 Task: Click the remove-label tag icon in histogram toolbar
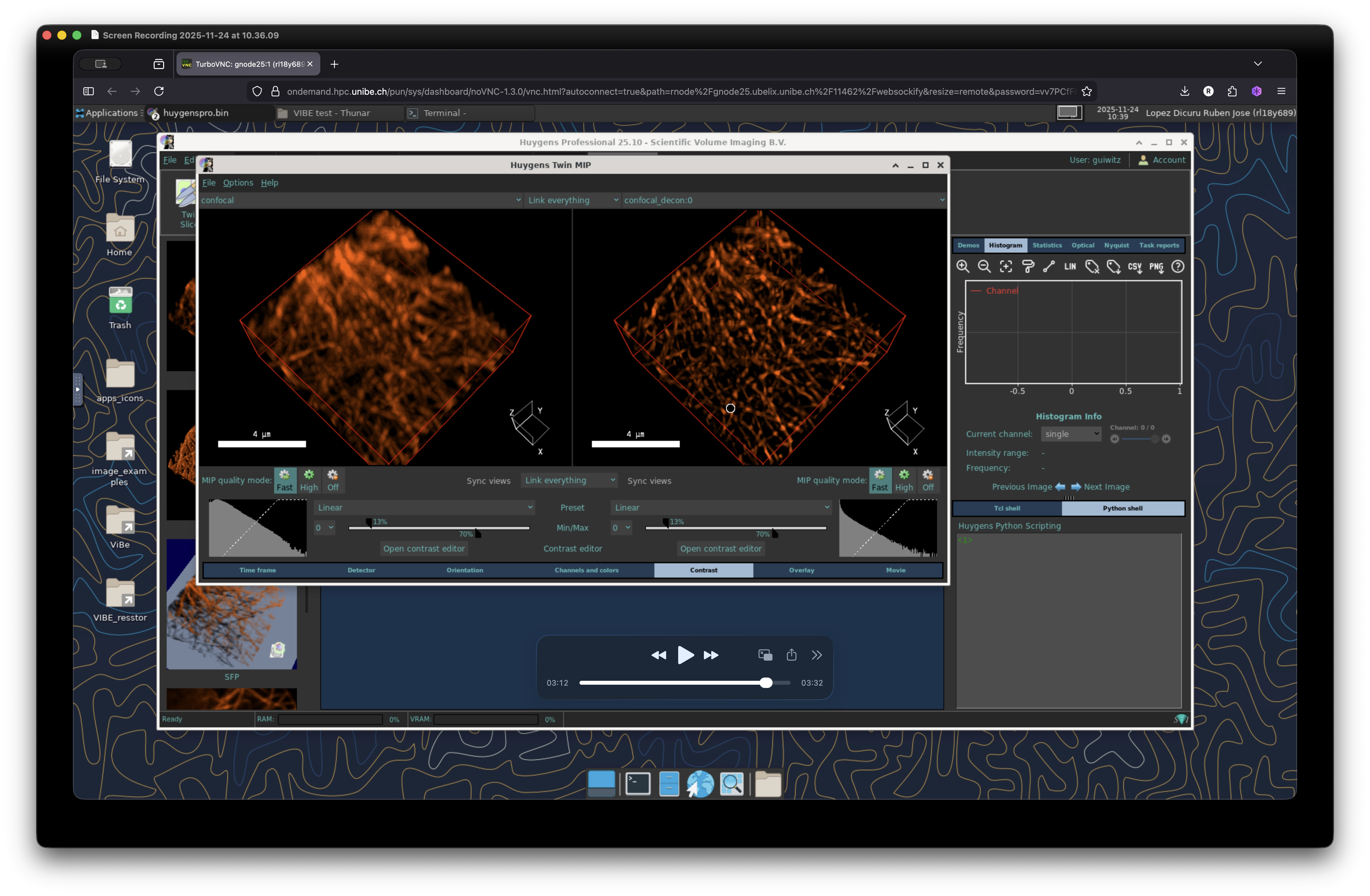1092,266
